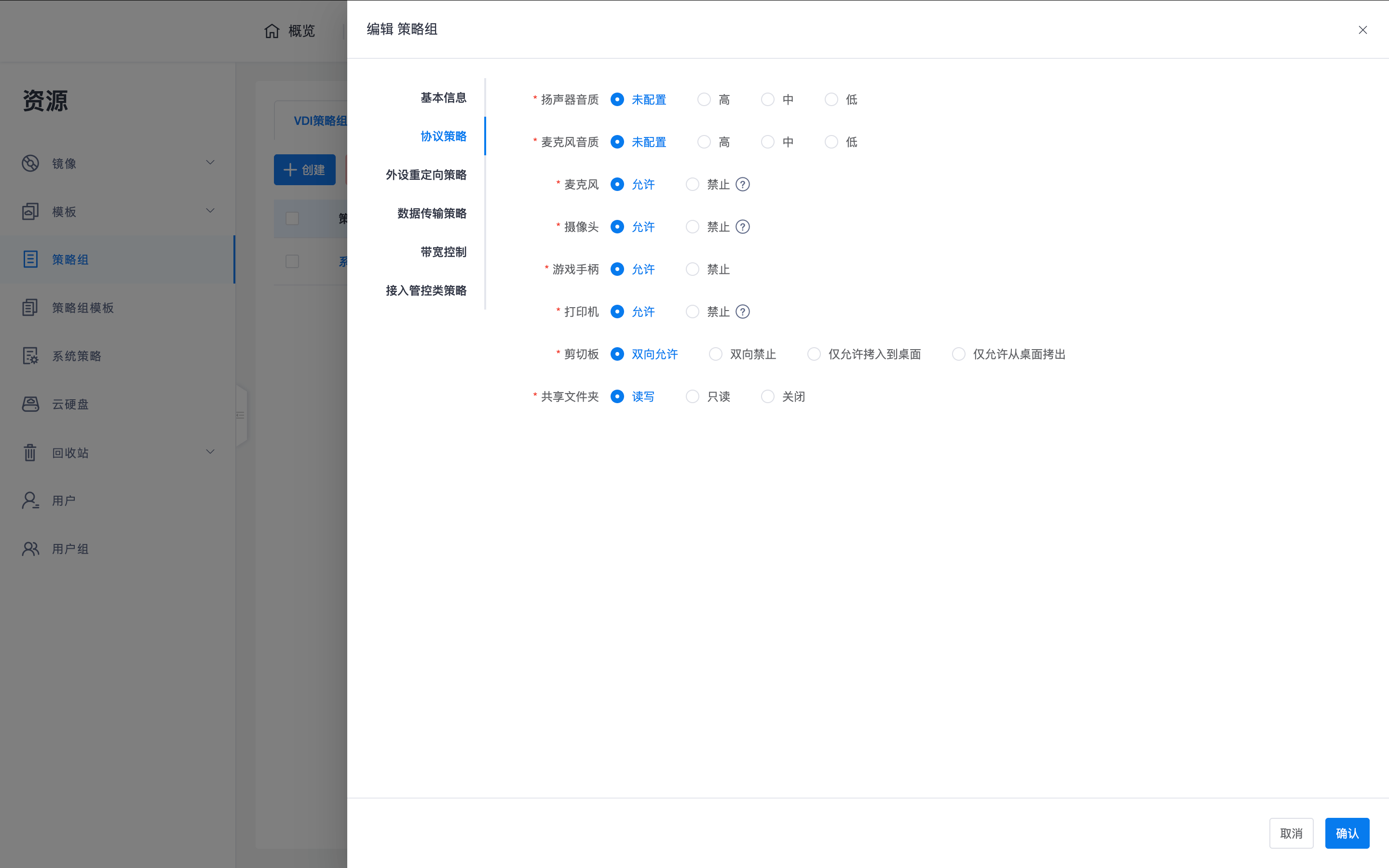Expand the 镜像 menu chevron
This screenshot has height=868, width=1389.
(x=210, y=163)
